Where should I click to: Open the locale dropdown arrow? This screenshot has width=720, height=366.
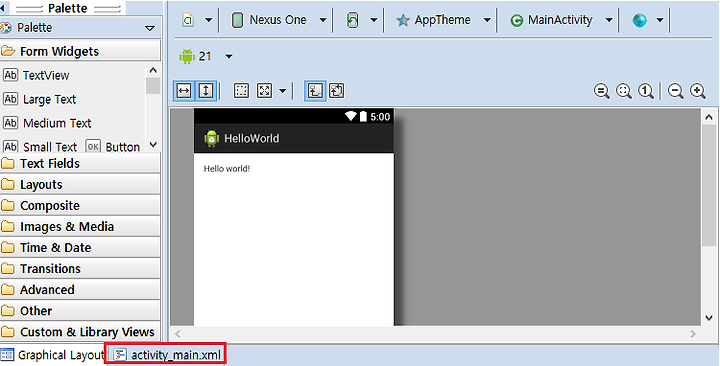(x=660, y=20)
